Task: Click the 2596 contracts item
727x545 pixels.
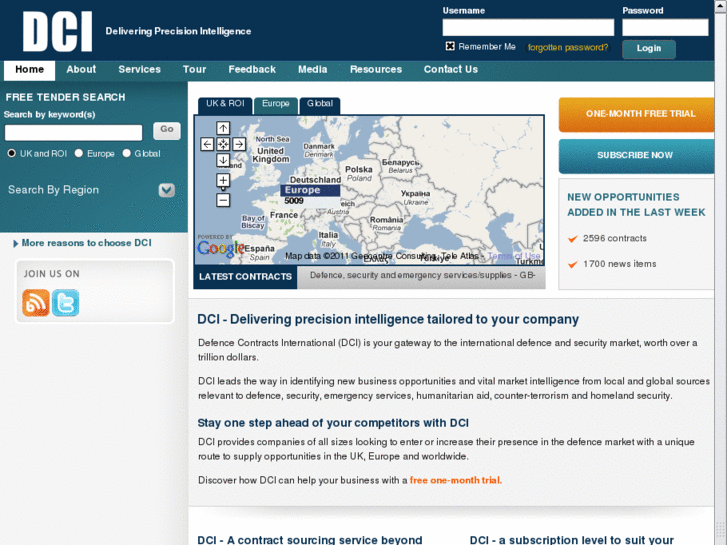Action: point(614,238)
